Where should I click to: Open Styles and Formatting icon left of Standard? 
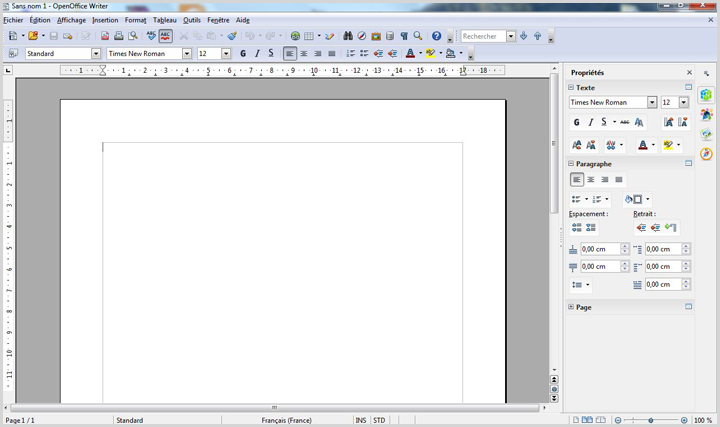pyautogui.click(x=13, y=53)
